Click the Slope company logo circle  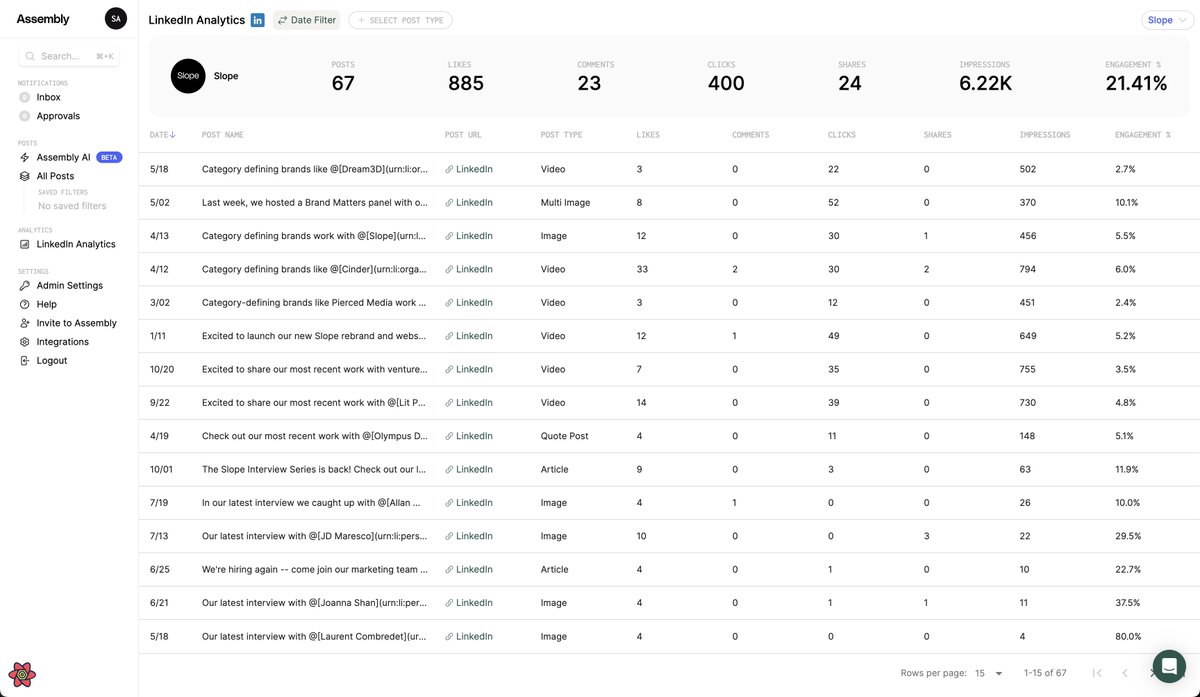click(x=188, y=76)
